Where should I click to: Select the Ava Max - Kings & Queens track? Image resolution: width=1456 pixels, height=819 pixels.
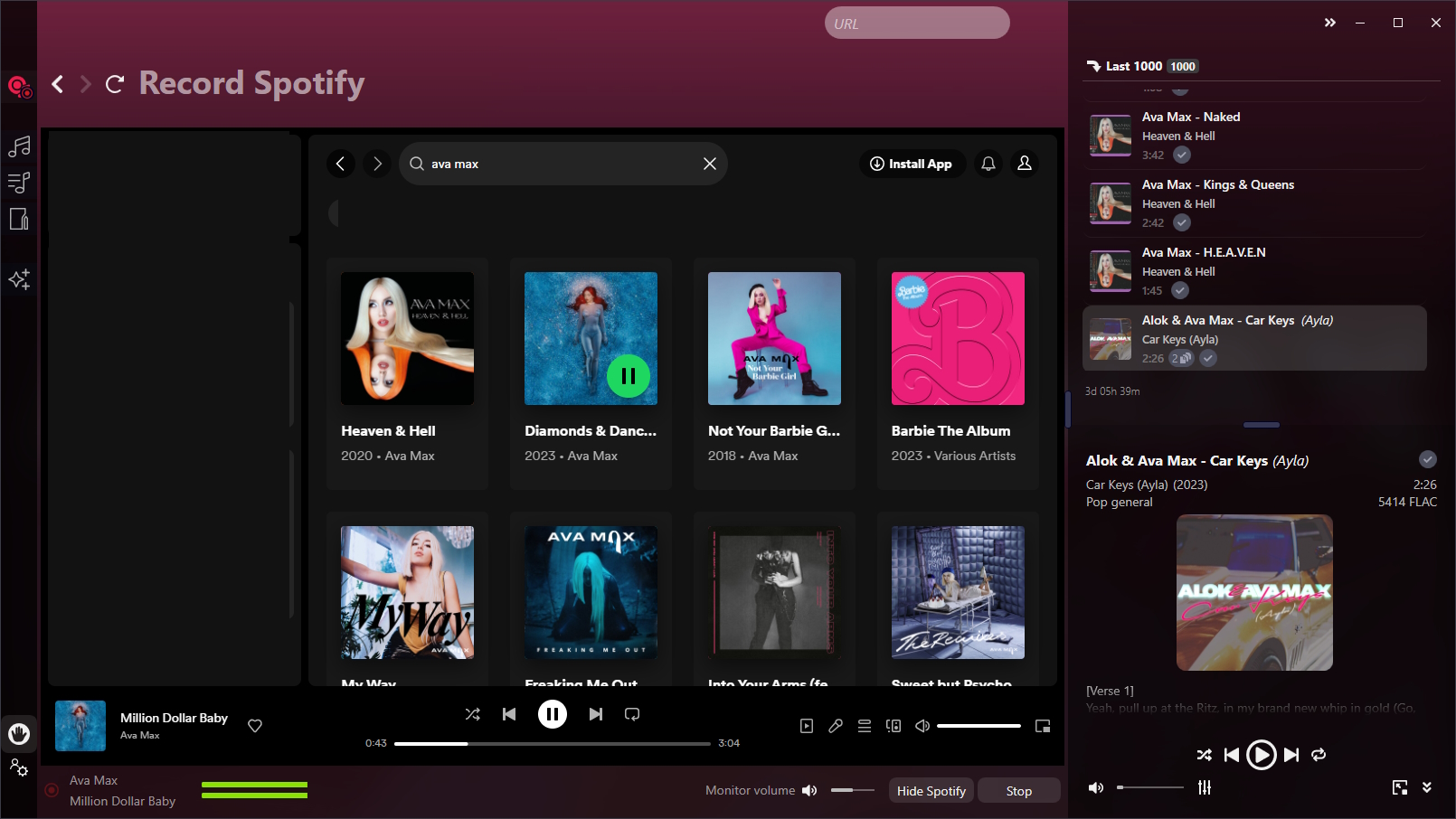[x=1254, y=203]
